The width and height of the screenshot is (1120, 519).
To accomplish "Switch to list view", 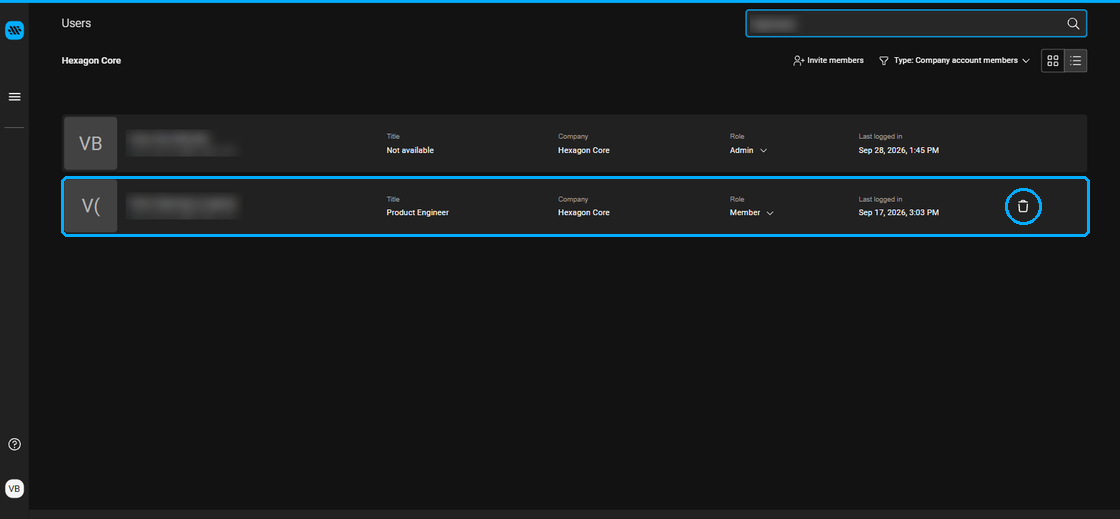I will tap(1076, 61).
